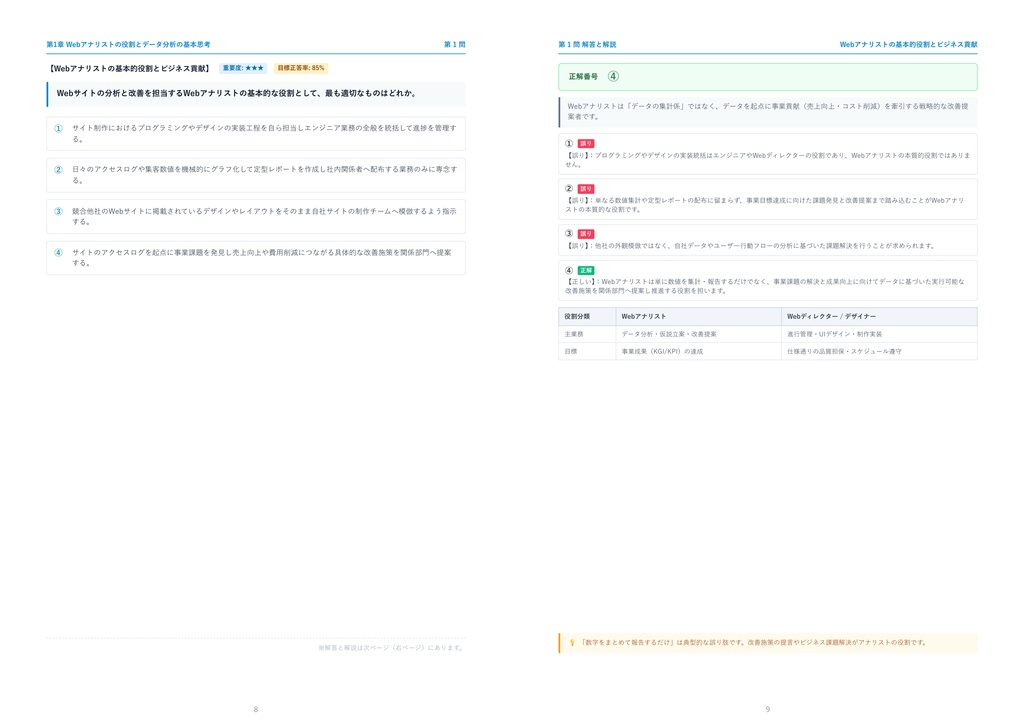Click table header 役割分類
This screenshot has width=1024, height=724.
point(577,317)
